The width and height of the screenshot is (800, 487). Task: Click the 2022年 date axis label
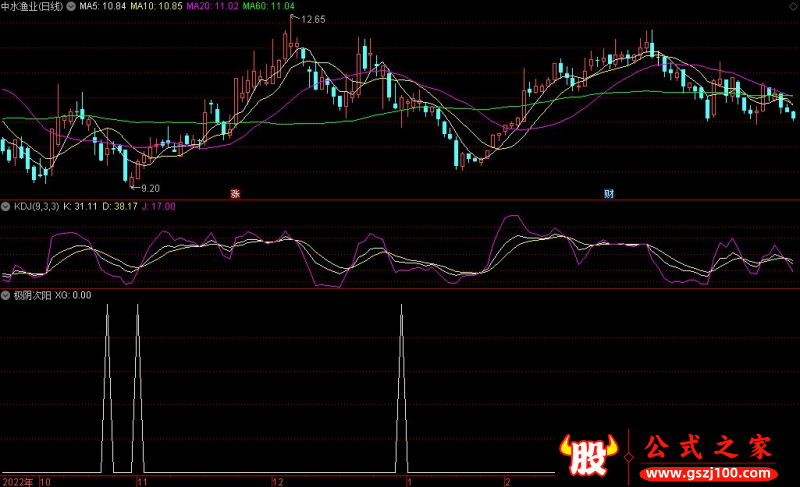[x=17, y=481]
